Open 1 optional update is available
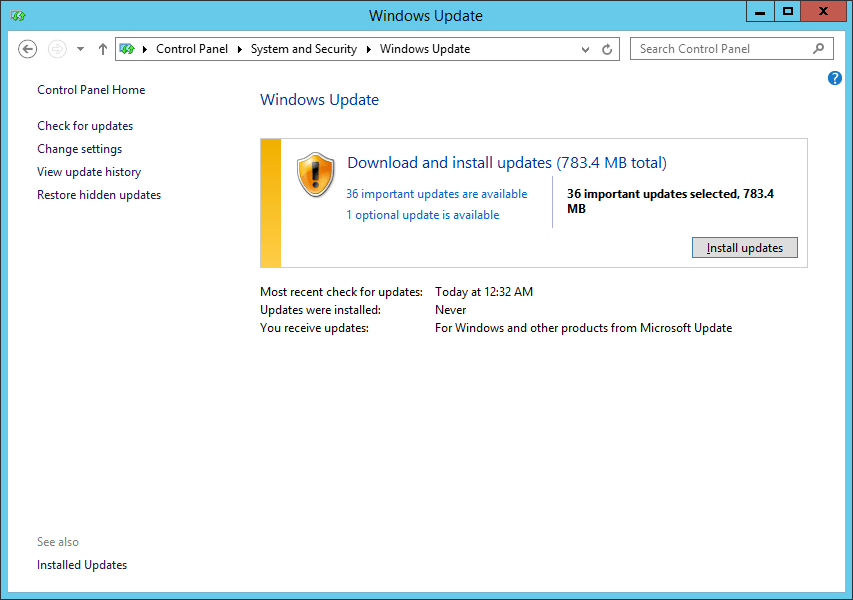853x600 pixels. 423,215
